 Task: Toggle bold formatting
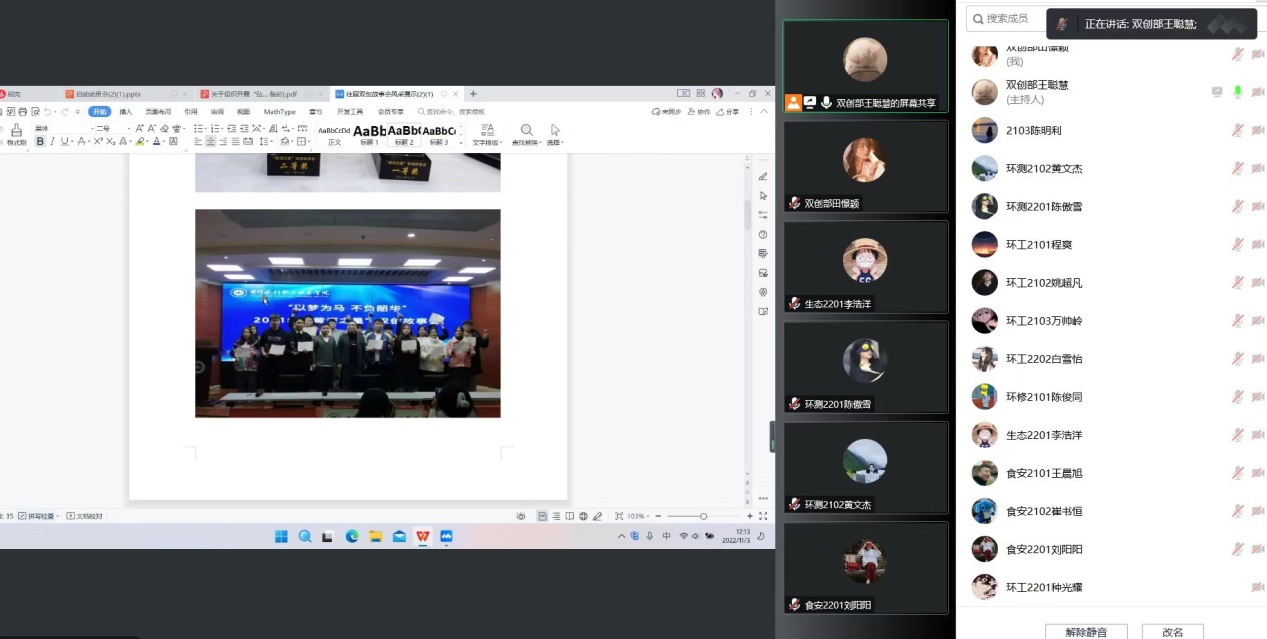pyautogui.click(x=41, y=141)
